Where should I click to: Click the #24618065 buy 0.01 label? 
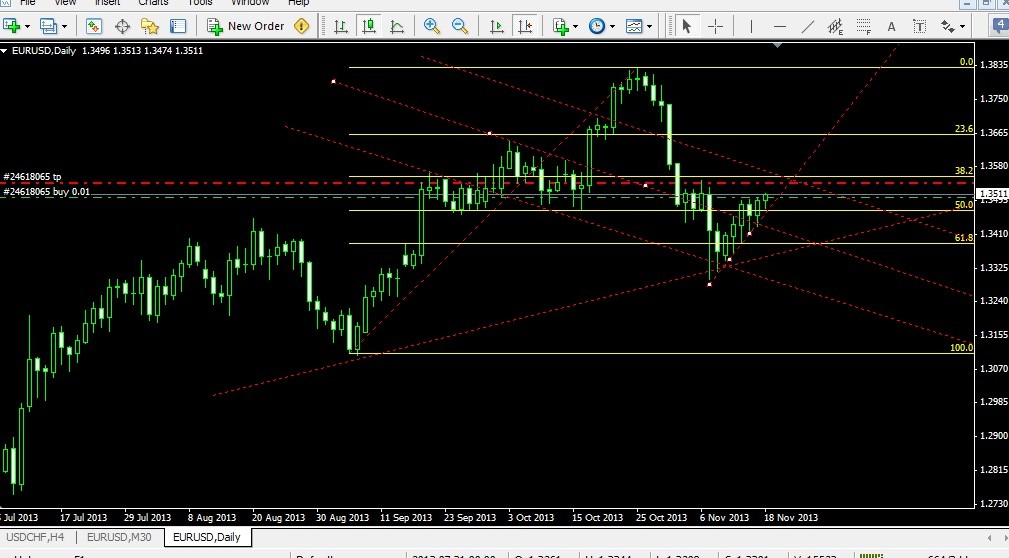coord(46,192)
